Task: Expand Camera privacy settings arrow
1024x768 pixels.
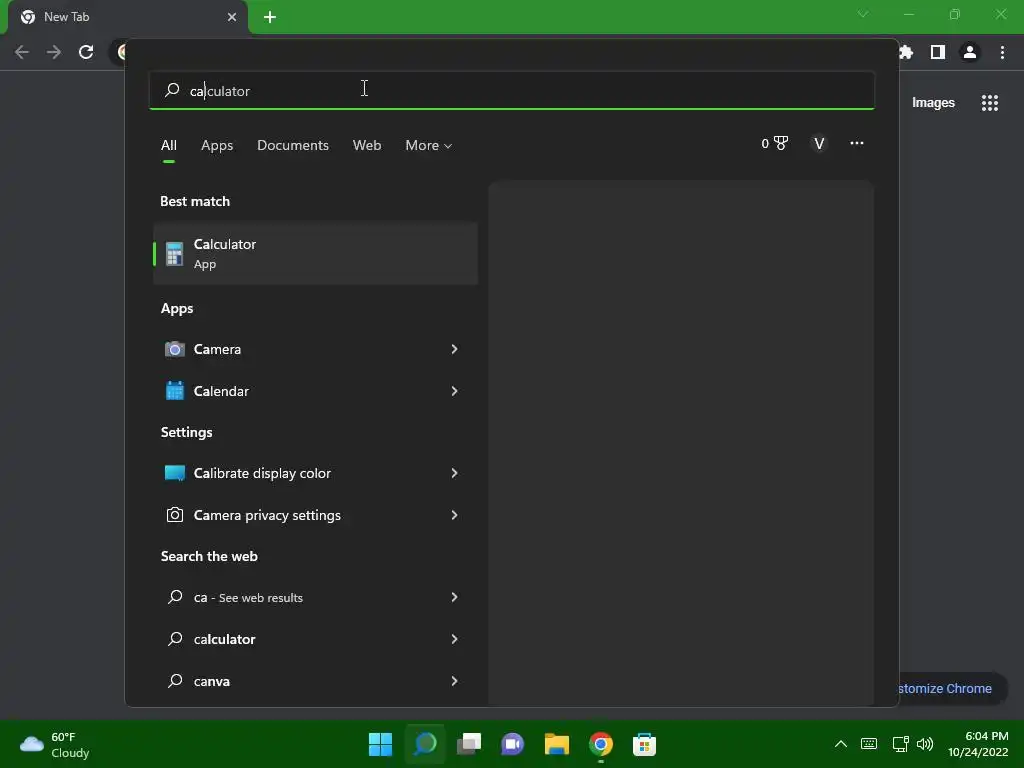Action: 454,515
